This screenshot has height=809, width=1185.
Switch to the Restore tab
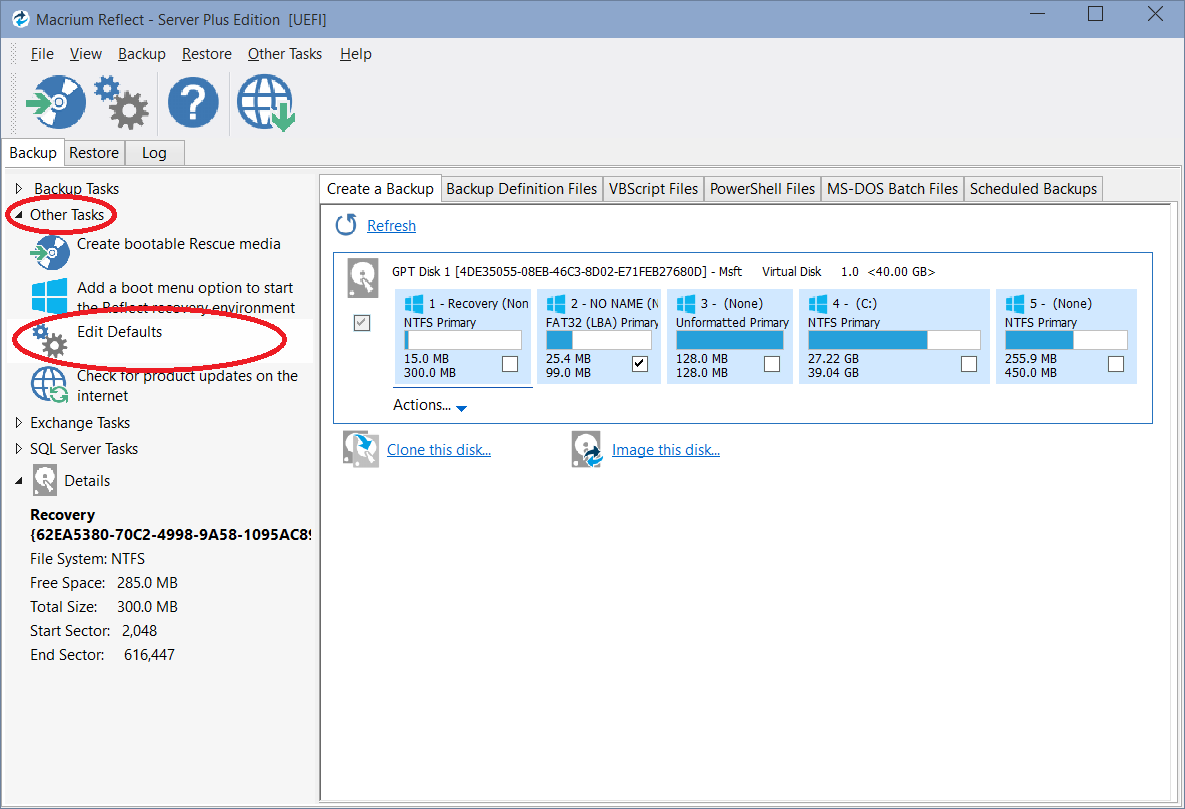(x=94, y=153)
